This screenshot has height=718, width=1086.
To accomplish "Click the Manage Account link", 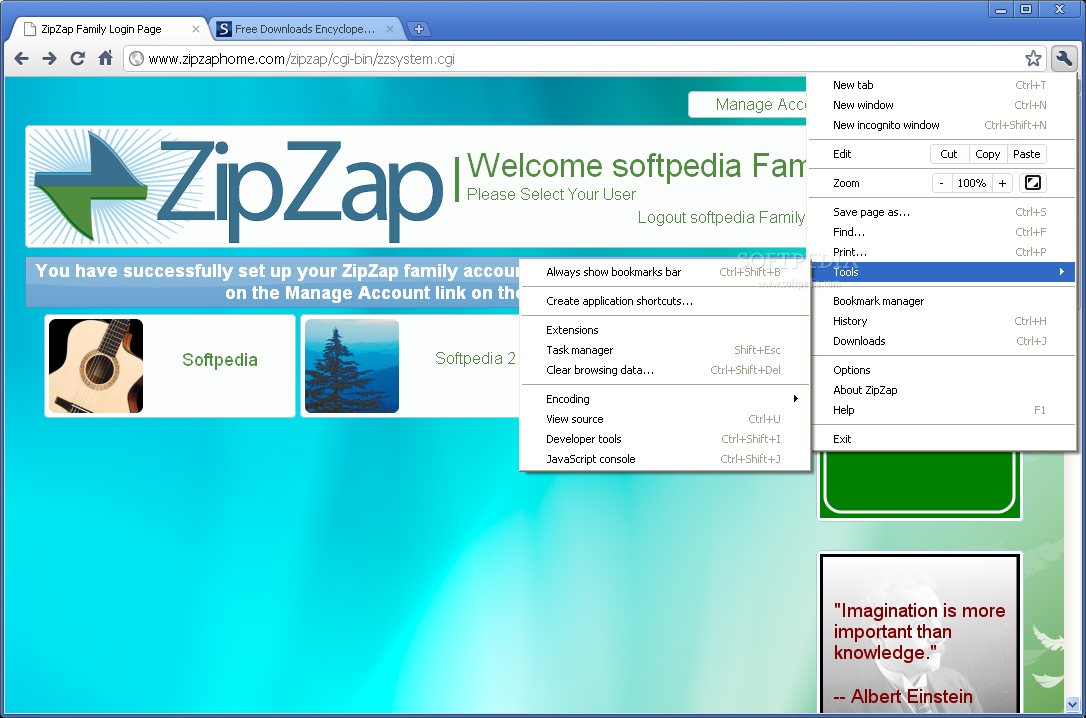I will (760, 105).
